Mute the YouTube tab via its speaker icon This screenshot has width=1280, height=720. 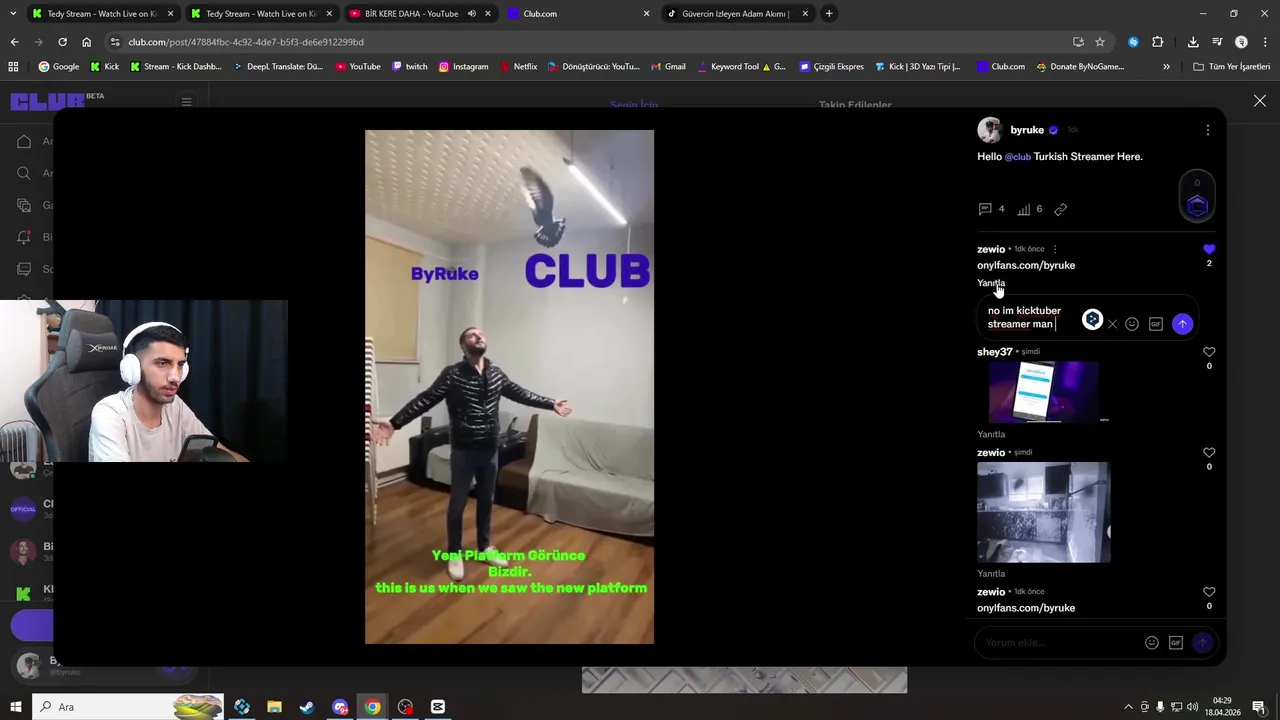coord(472,14)
